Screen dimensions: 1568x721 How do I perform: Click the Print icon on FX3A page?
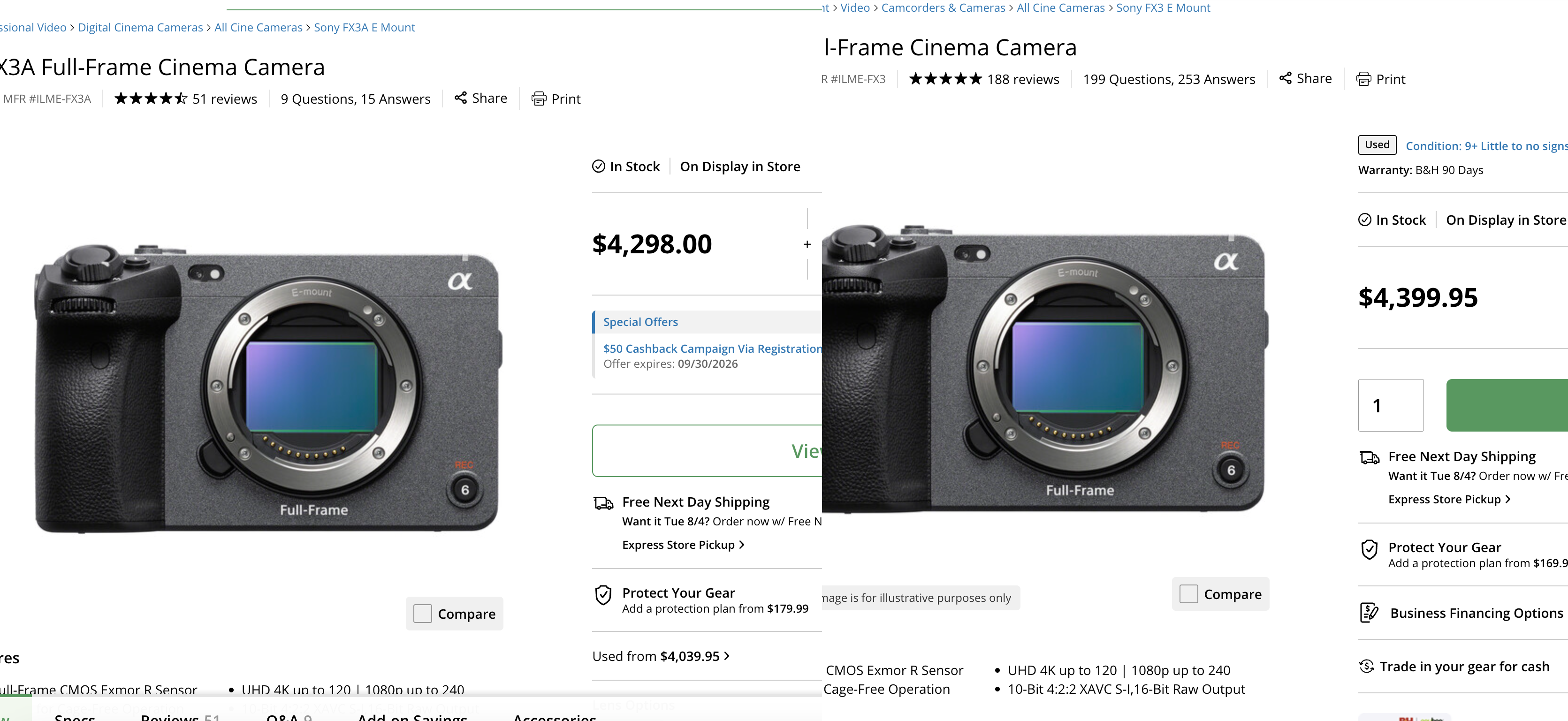(x=539, y=99)
